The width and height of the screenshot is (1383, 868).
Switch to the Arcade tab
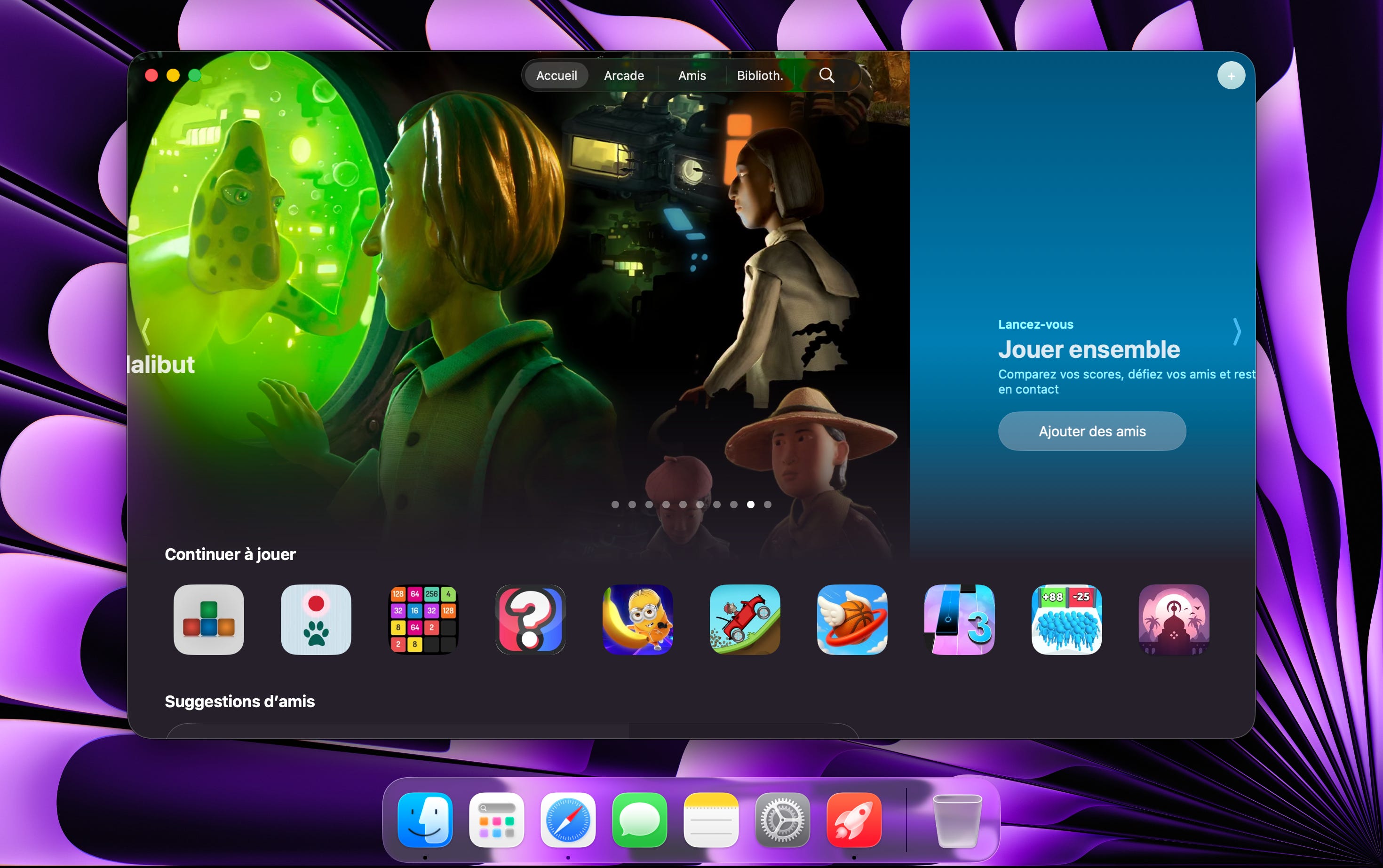(624, 76)
